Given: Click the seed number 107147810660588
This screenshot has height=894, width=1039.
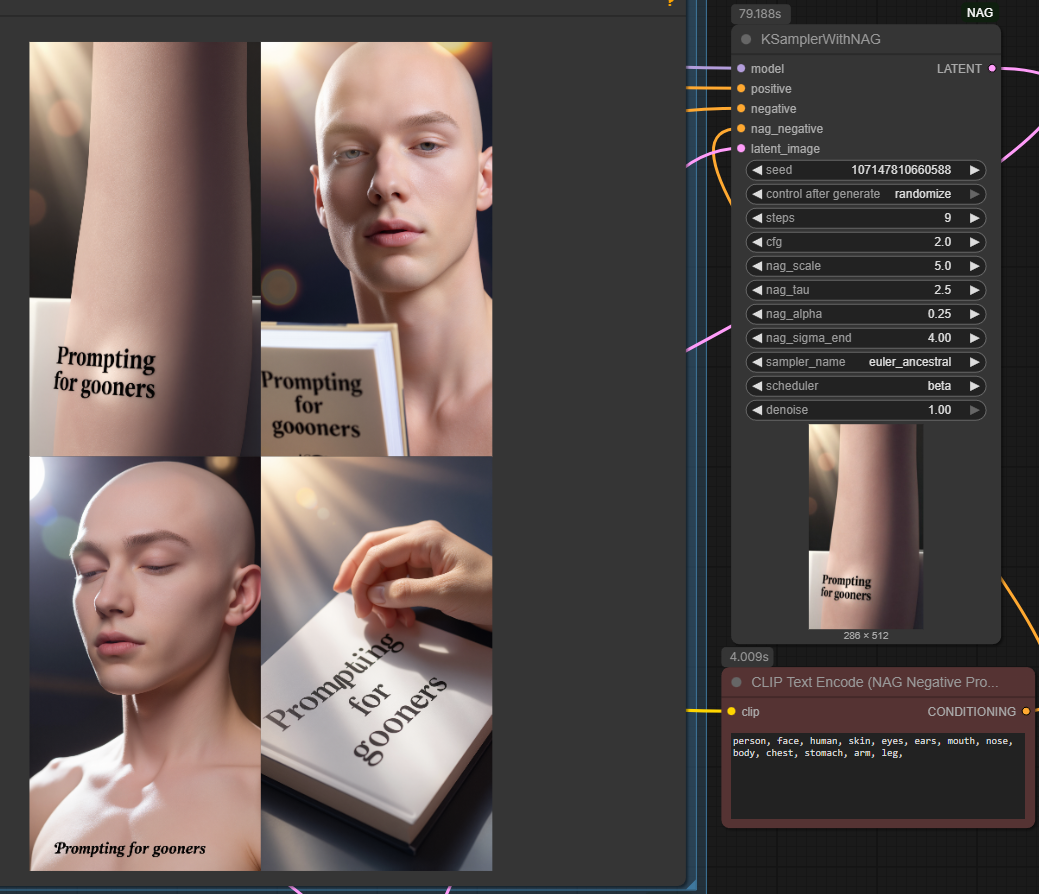Looking at the screenshot, I should coord(901,170).
